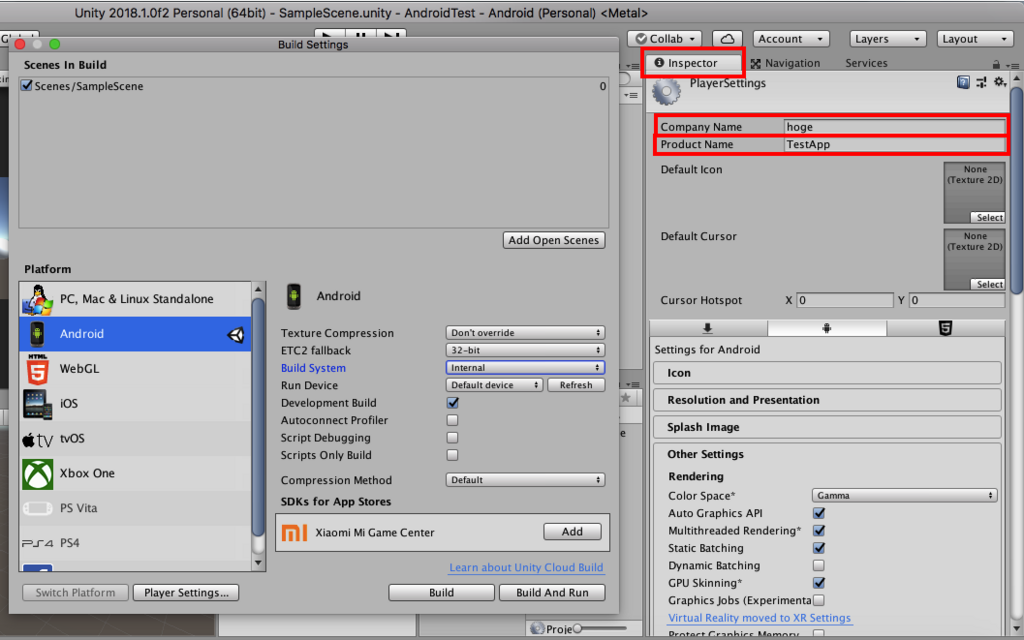This screenshot has height=640, width=1024.
Task: Click Add Open Scenes button
Action: [x=554, y=240]
